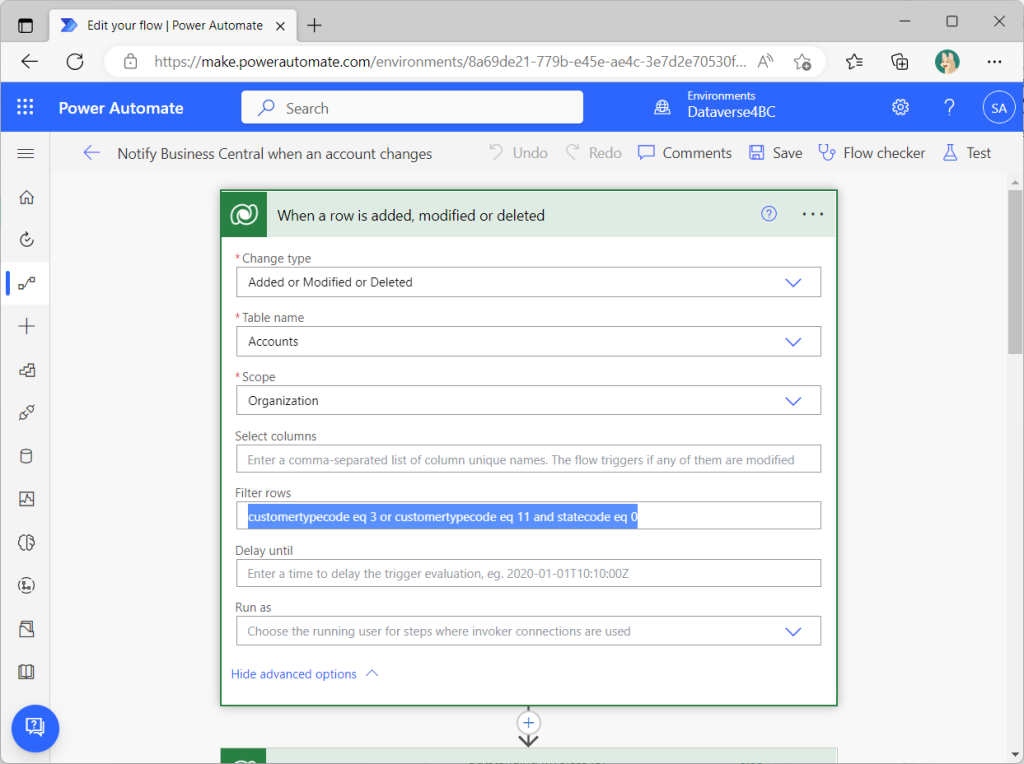Click the help question mark in header
Viewport: 1024px width, 764px height.
pos(949,108)
